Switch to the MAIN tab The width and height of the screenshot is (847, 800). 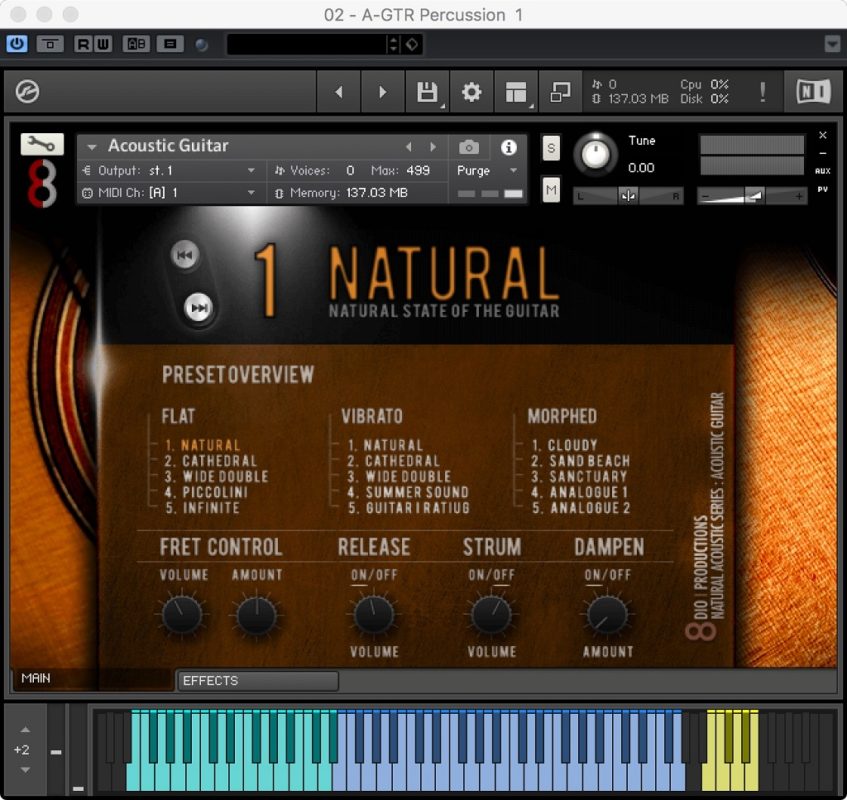pos(92,679)
